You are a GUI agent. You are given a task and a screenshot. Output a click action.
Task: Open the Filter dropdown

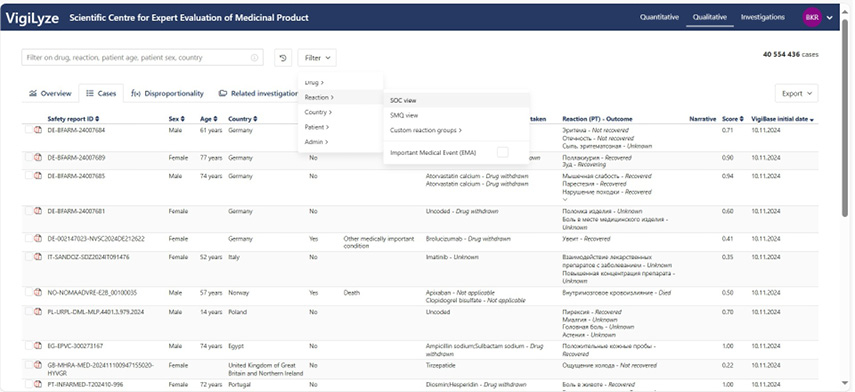coord(317,58)
